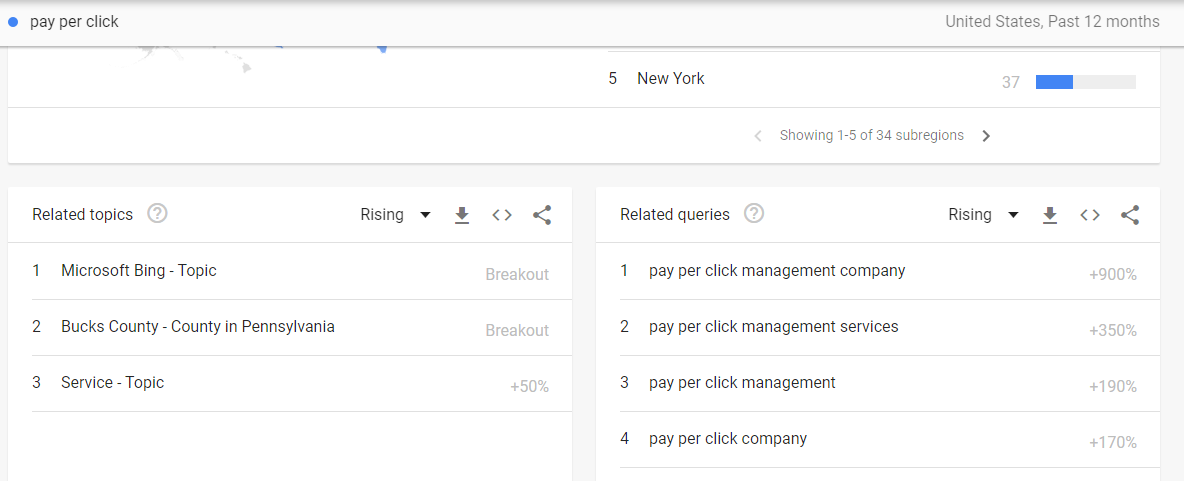Download Related queries CSV
Image resolution: width=1184 pixels, height=481 pixels.
(1050, 215)
